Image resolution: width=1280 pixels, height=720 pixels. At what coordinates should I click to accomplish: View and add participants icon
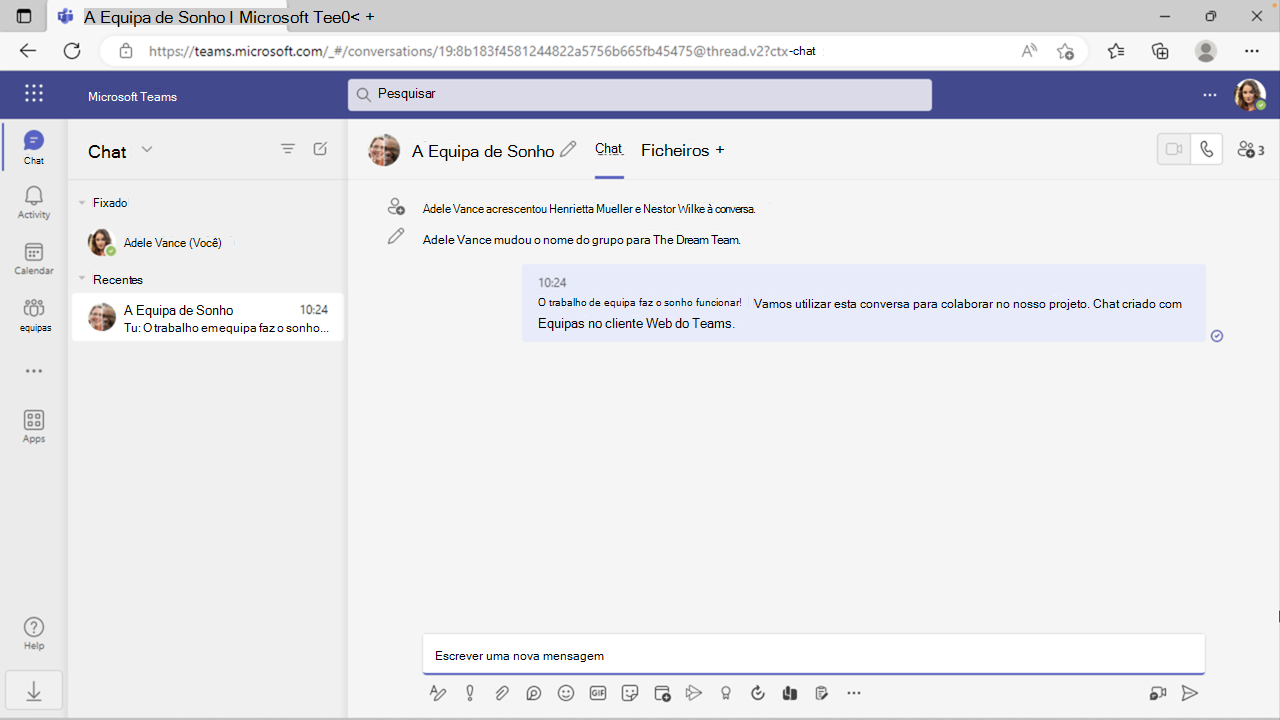click(1250, 149)
